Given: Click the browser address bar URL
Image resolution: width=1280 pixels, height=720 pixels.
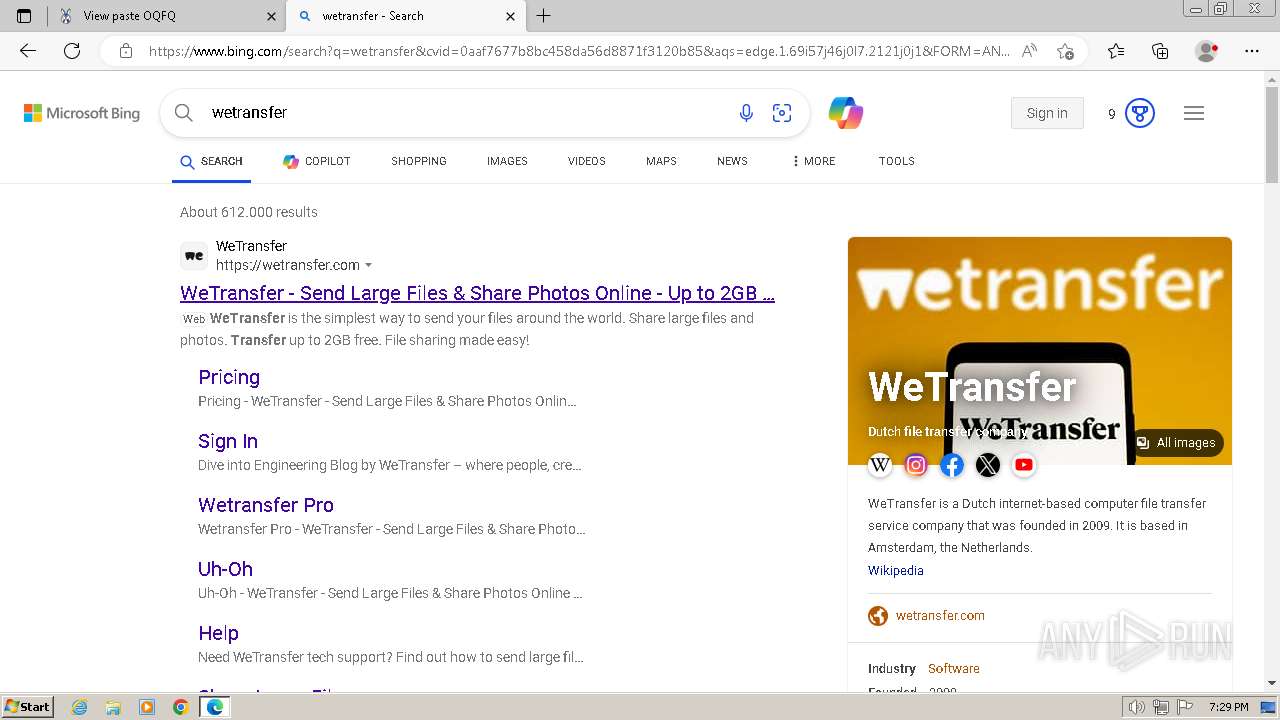Looking at the screenshot, I should coord(578,51).
